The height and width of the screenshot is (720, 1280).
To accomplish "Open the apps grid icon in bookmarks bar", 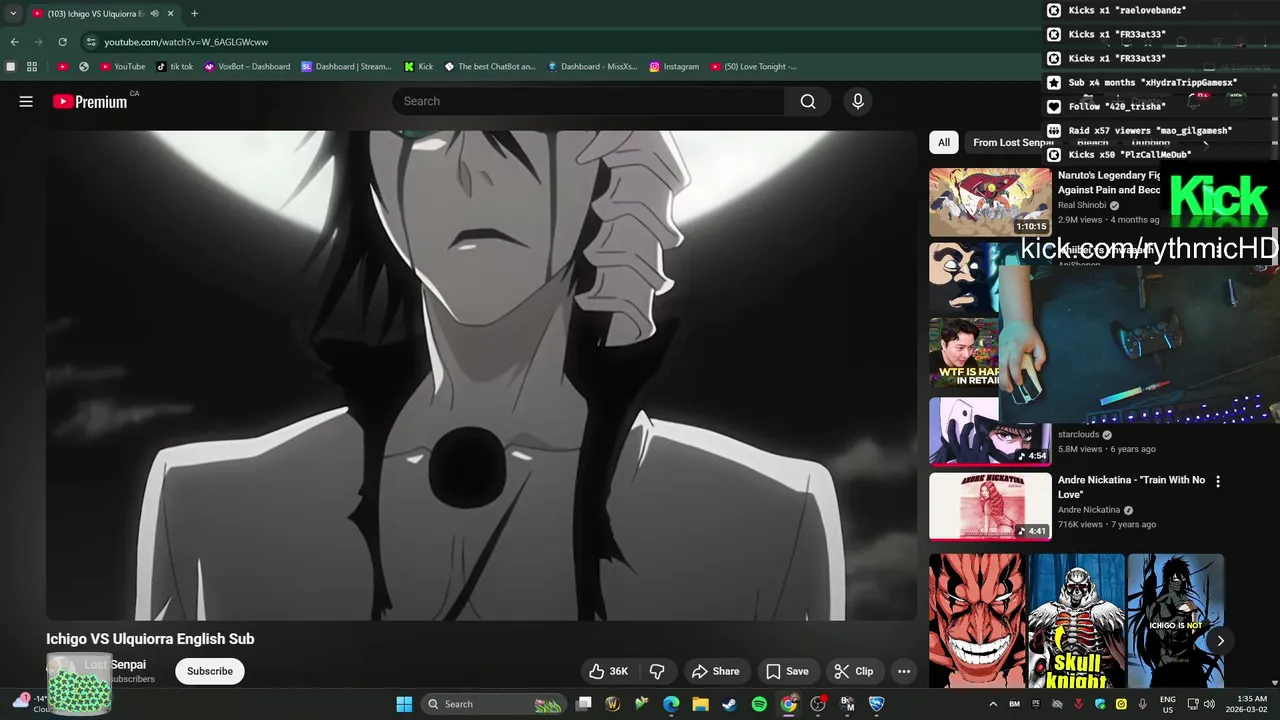I will tap(32, 67).
